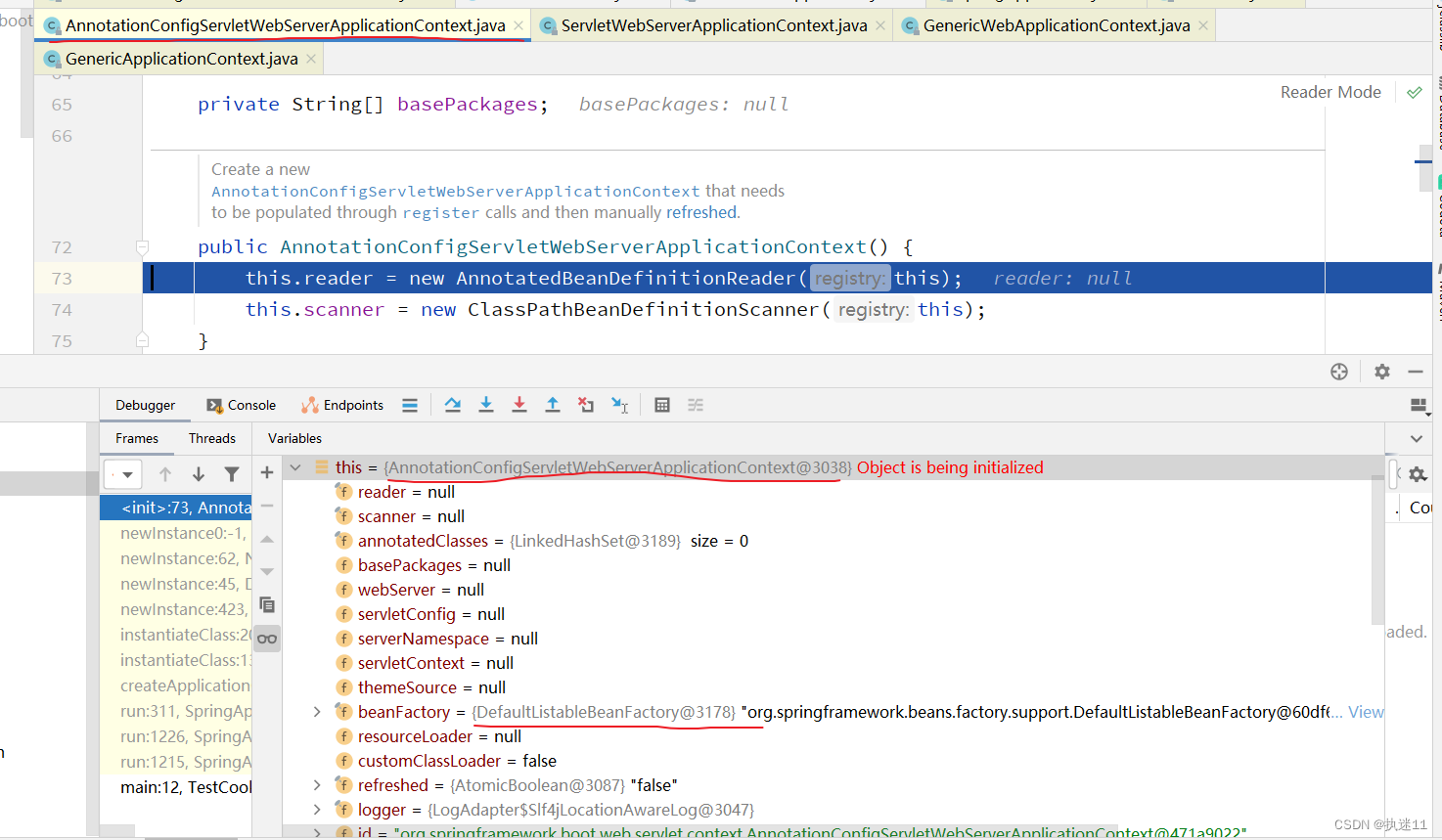The image size is (1442, 840).
Task: Expand refreshed variable node
Action: tap(317, 785)
